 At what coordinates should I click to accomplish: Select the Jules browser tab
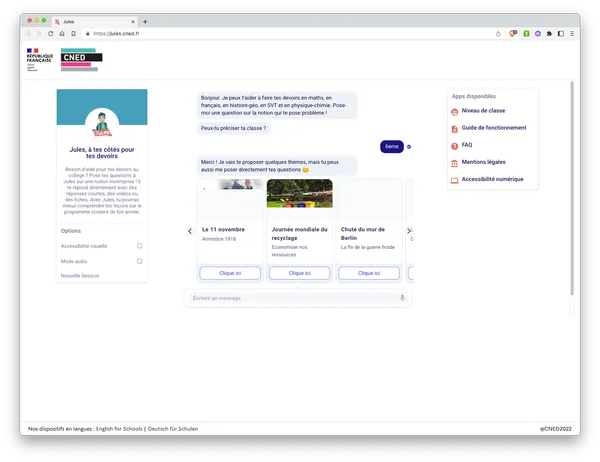tap(95, 22)
